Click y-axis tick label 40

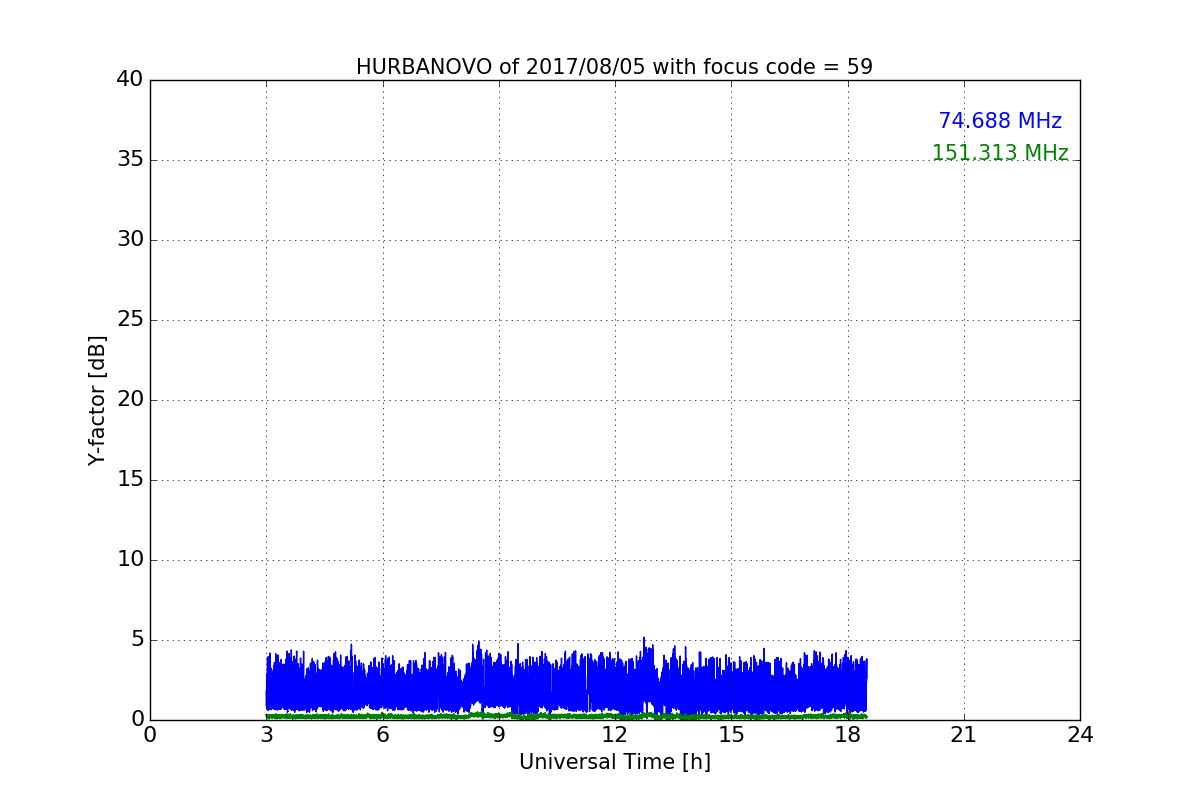(130, 80)
